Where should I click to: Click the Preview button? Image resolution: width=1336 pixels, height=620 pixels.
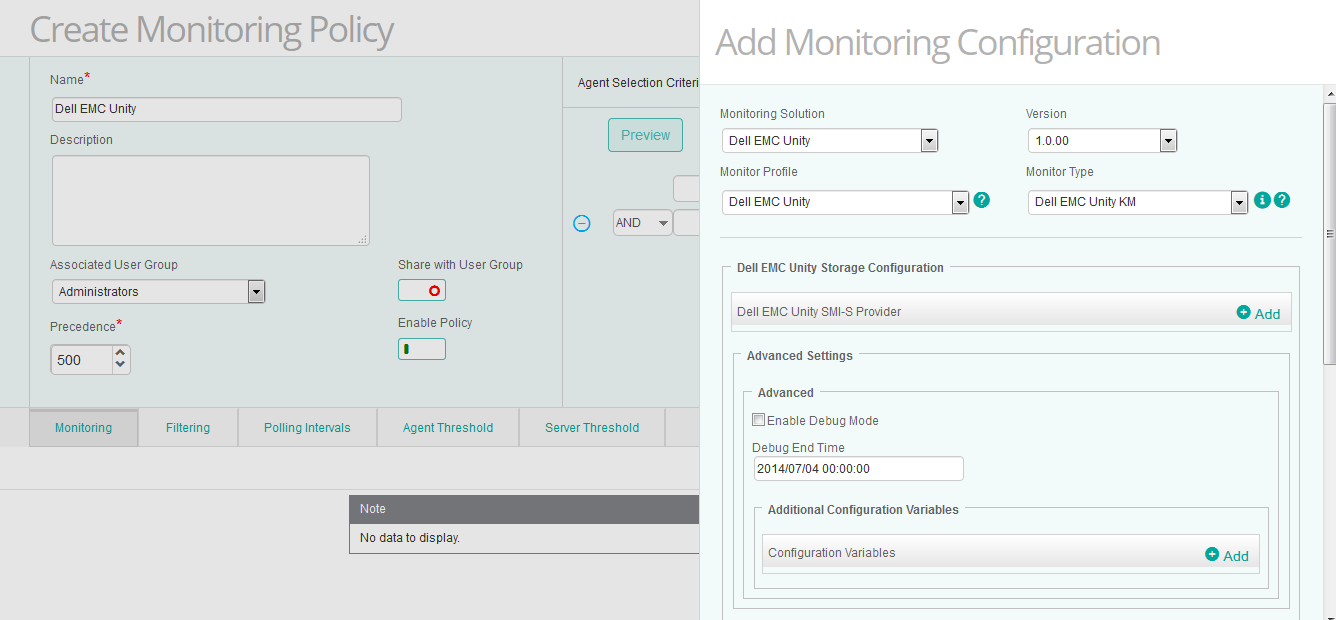click(x=645, y=134)
